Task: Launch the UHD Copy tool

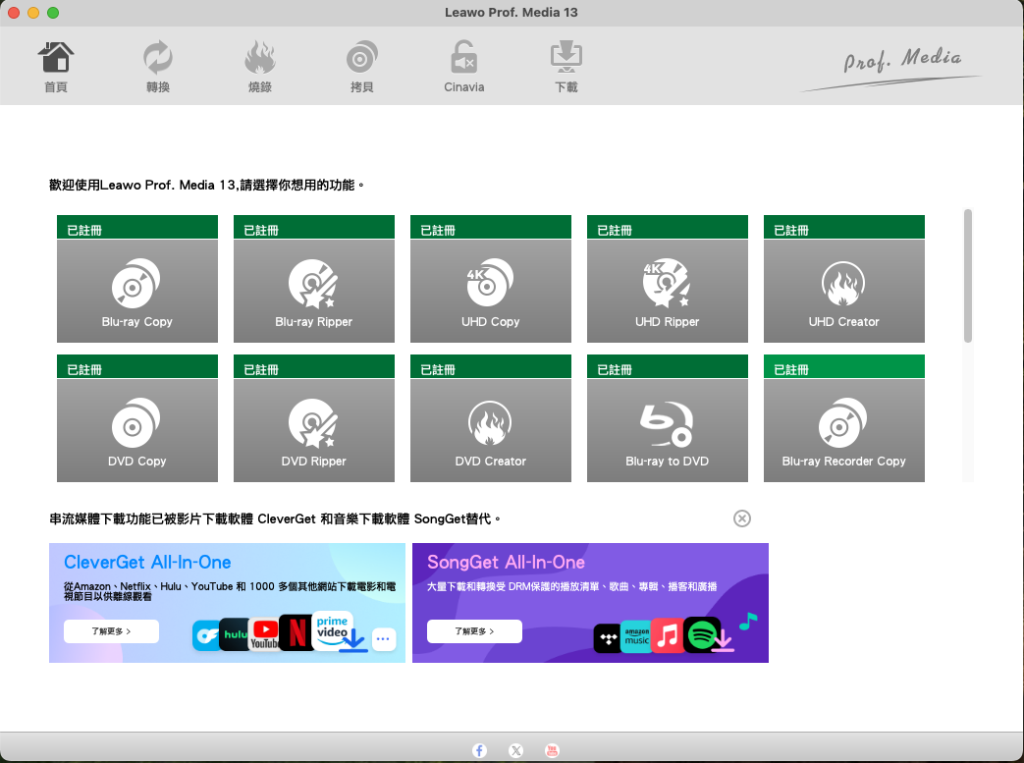Action: (490, 290)
